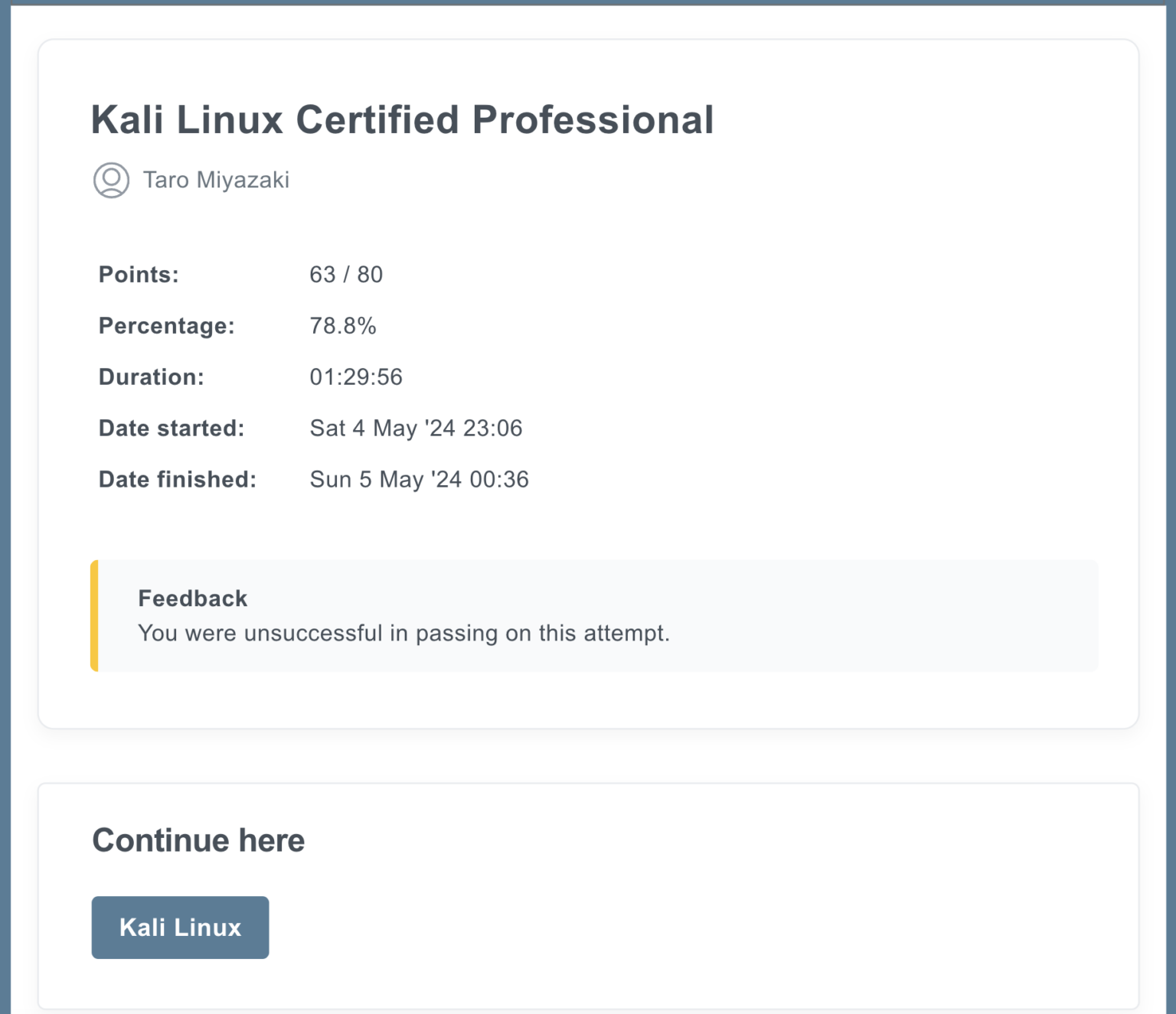Click the Kali Linux continue button
This screenshot has width=1176, height=1014.
(180, 927)
